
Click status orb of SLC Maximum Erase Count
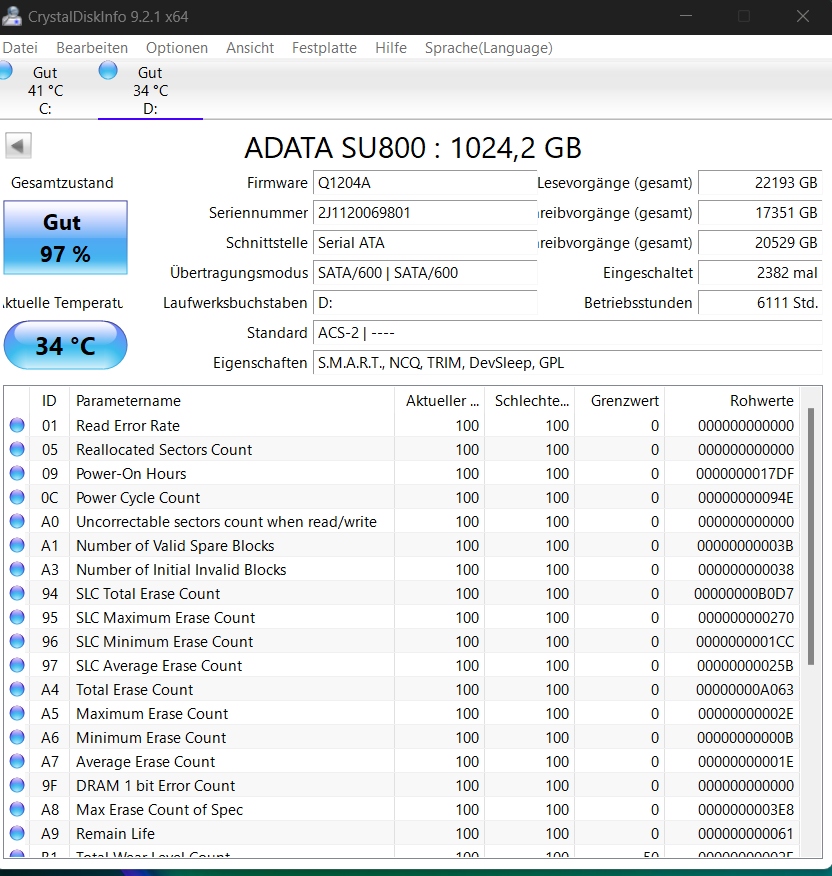coord(17,617)
